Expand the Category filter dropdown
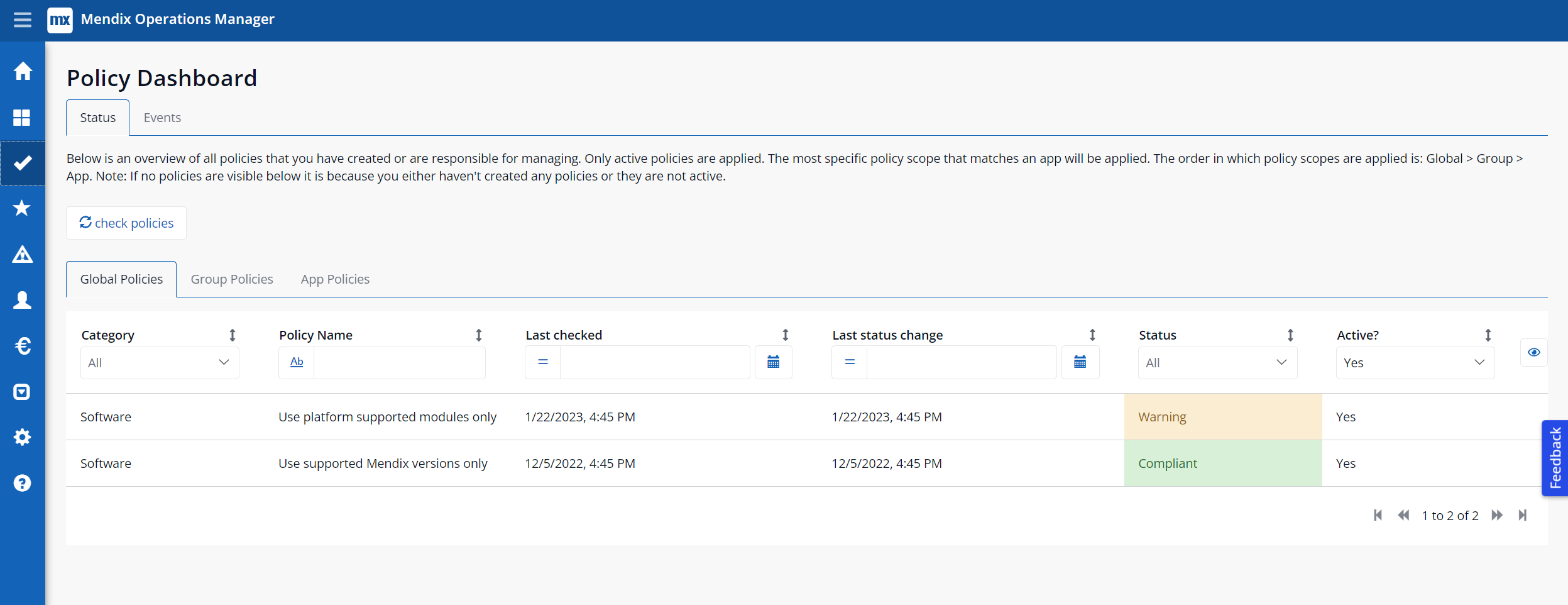1568x605 pixels. 160,363
